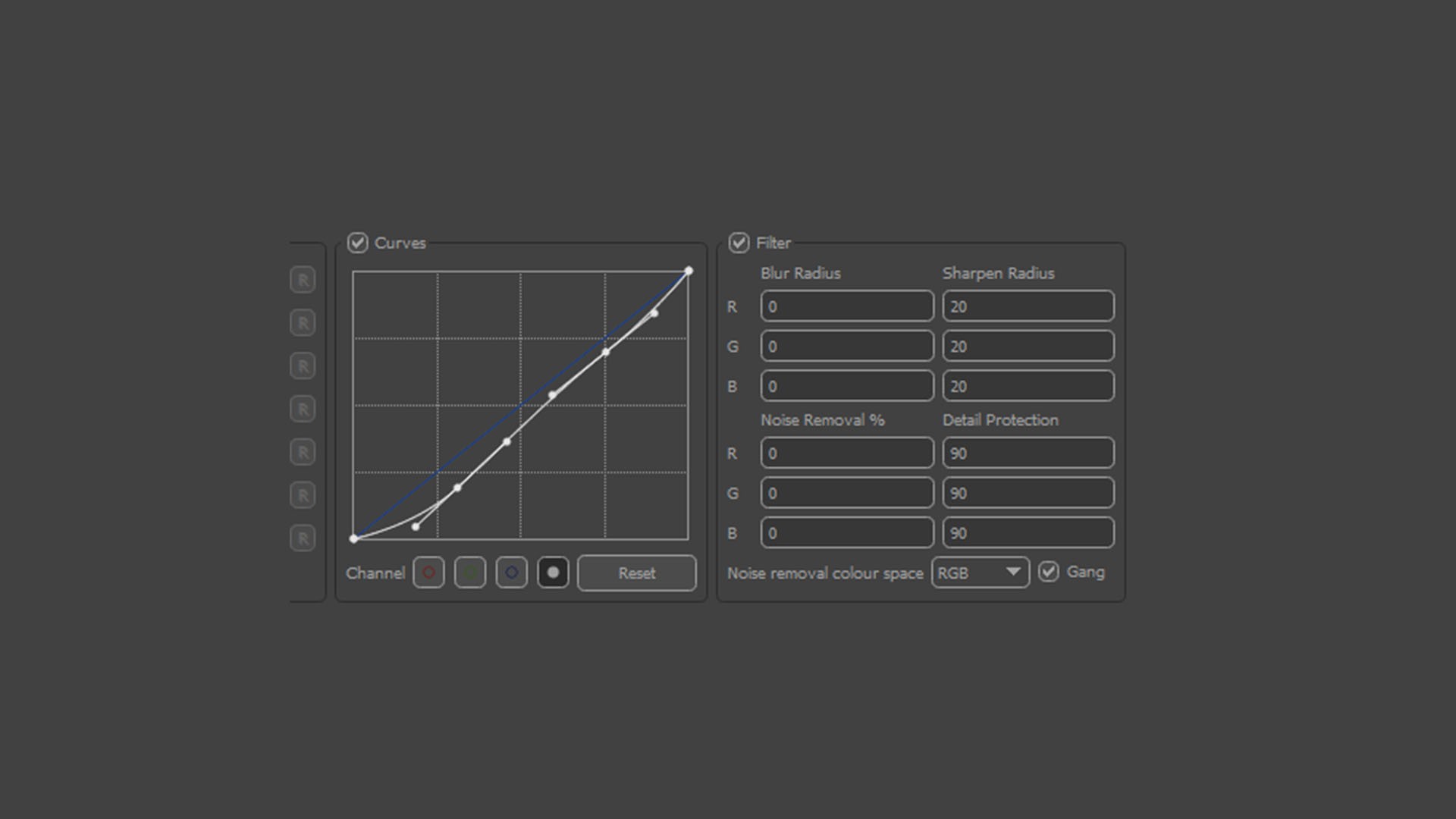Reset the curves
1456x819 pixels.
636,573
